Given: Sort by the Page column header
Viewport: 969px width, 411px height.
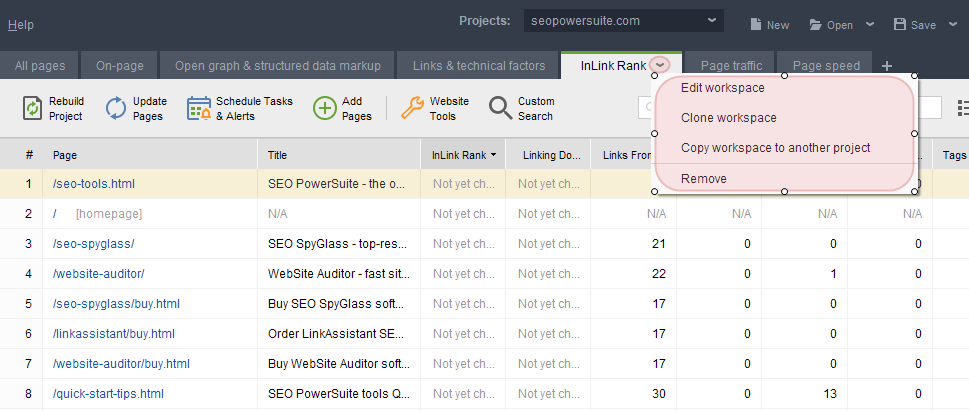Looking at the screenshot, I should tap(150, 155).
